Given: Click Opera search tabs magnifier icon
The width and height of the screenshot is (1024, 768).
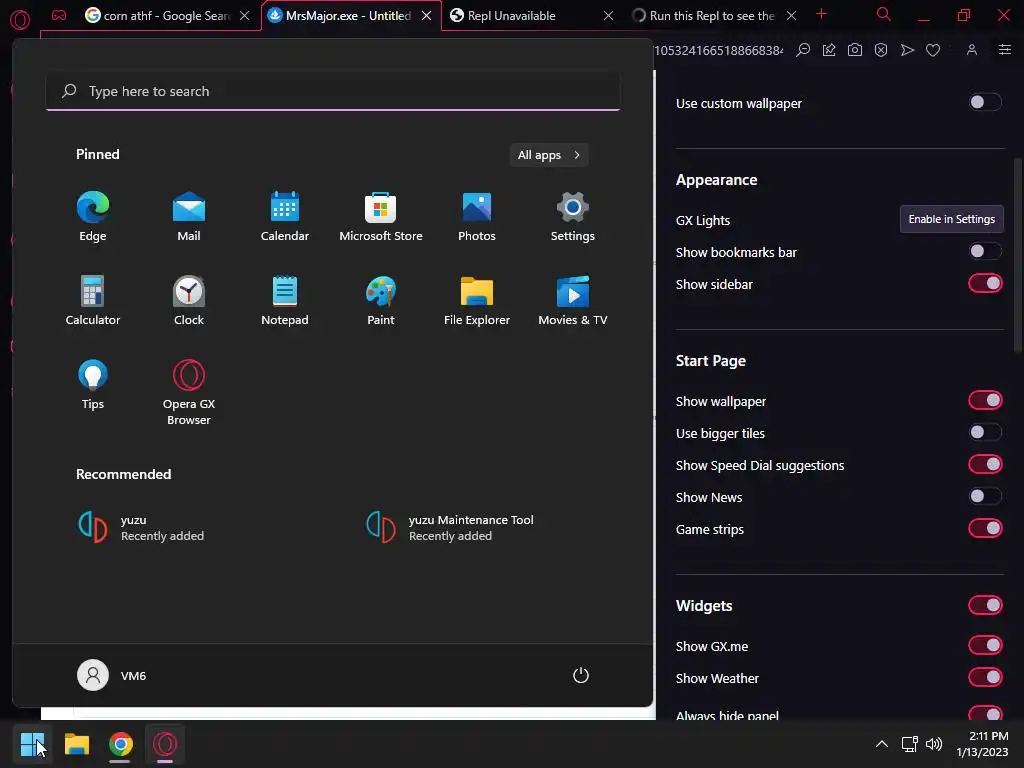Looking at the screenshot, I should 883,14.
